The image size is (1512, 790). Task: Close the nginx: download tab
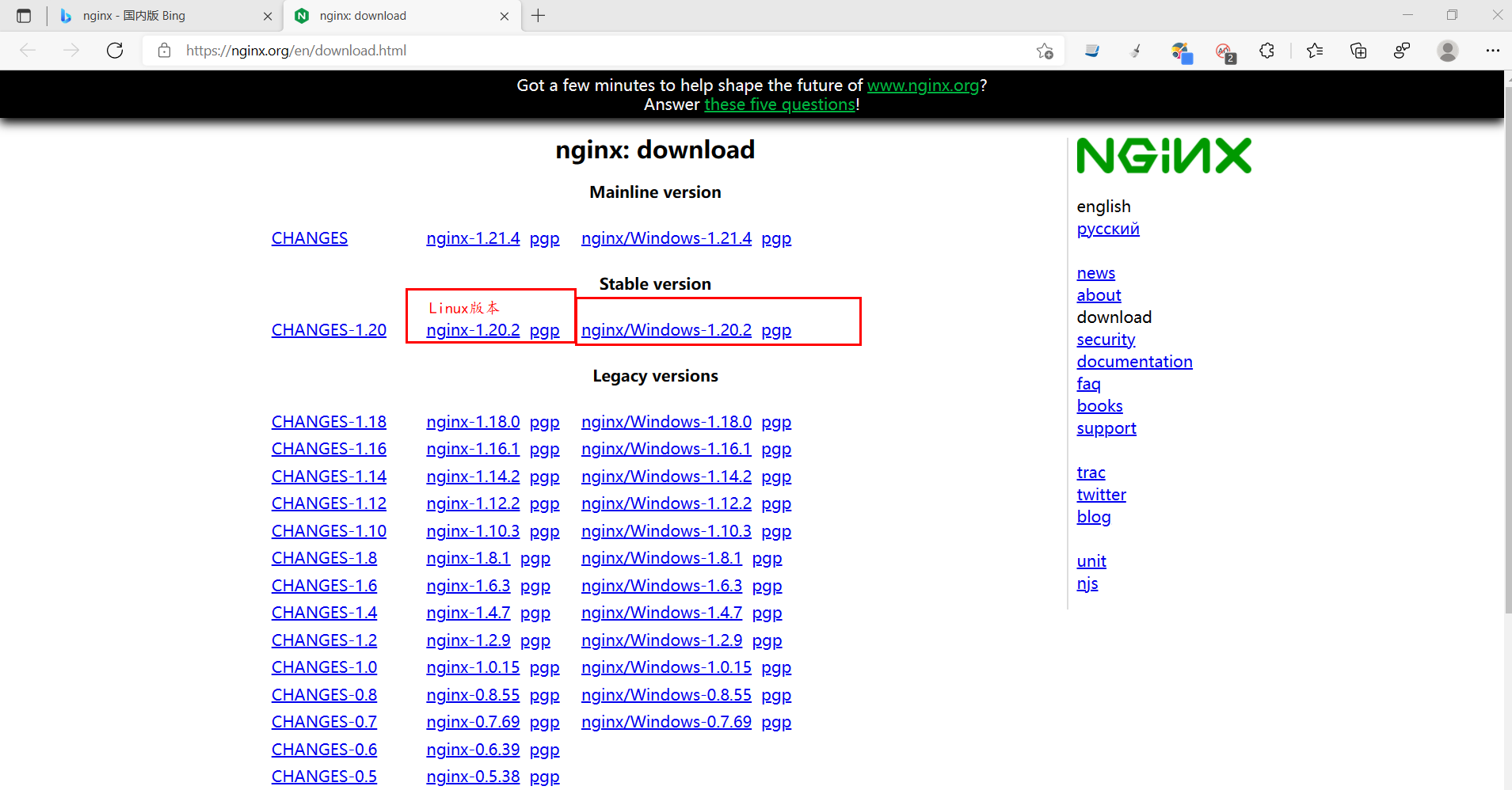click(x=505, y=16)
